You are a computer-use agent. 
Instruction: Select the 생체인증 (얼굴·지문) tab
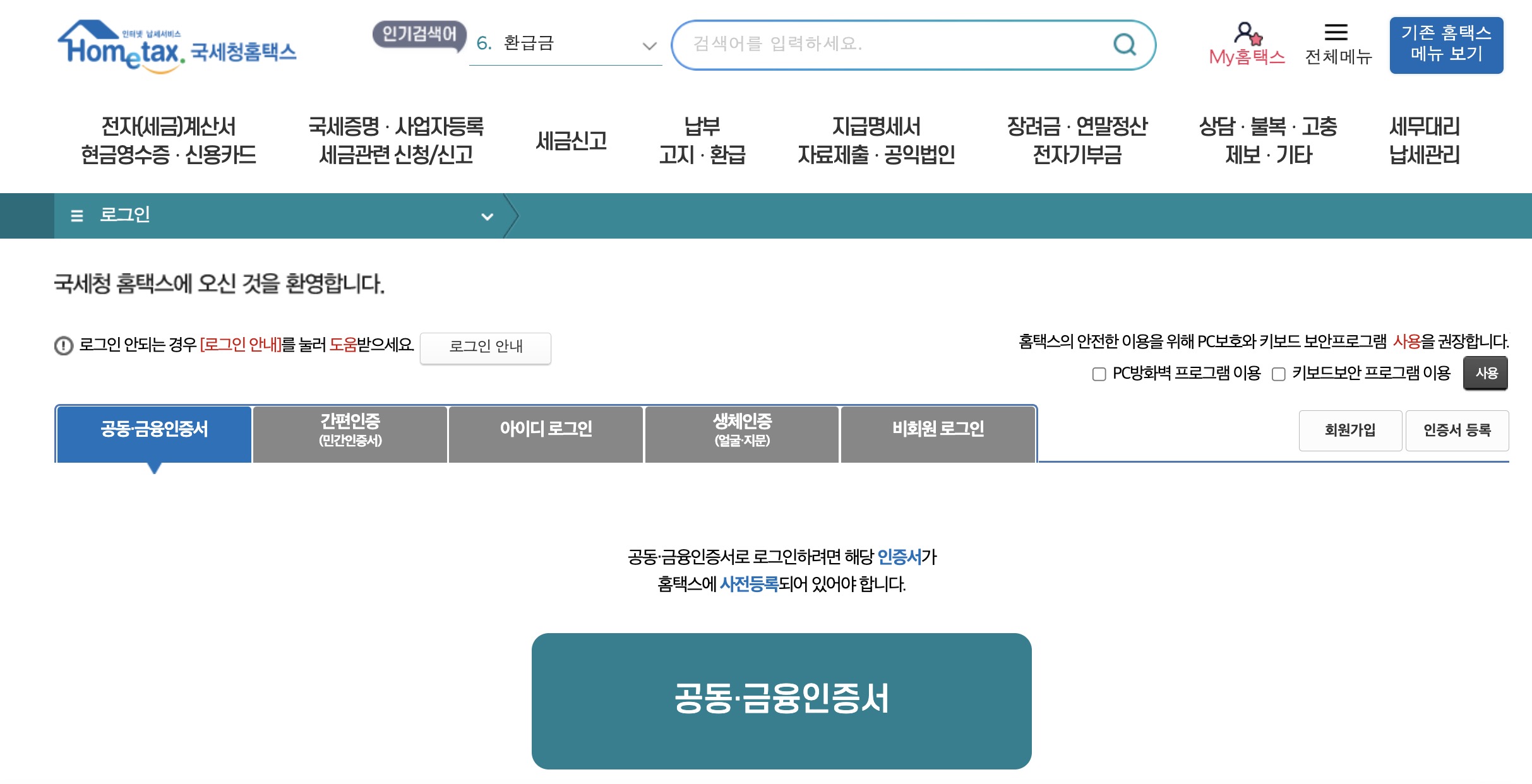(x=742, y=429)
